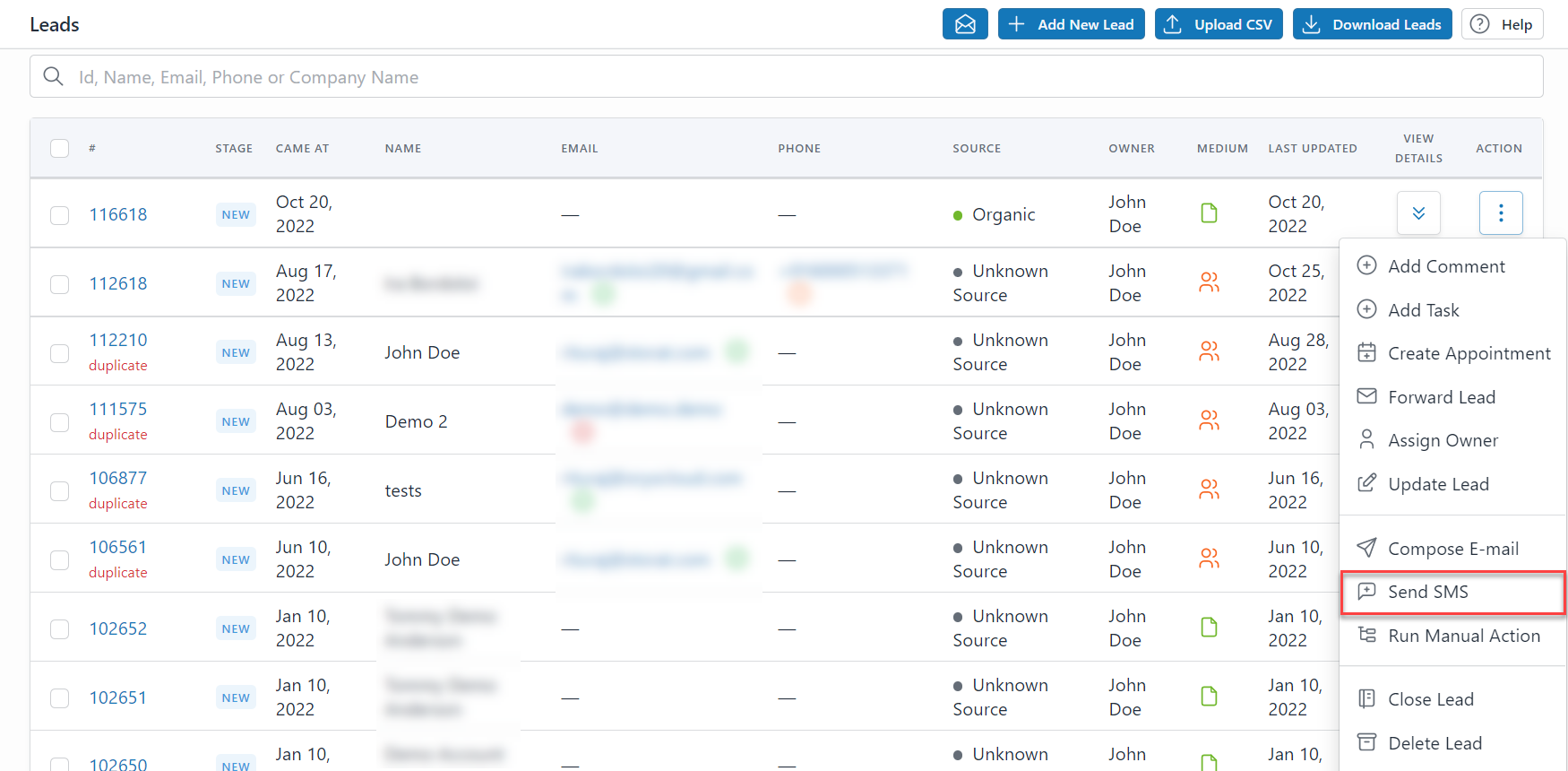Select Send SMS from the action menu
This screenshot has width=1568, height=771.
pos(1427,592)
